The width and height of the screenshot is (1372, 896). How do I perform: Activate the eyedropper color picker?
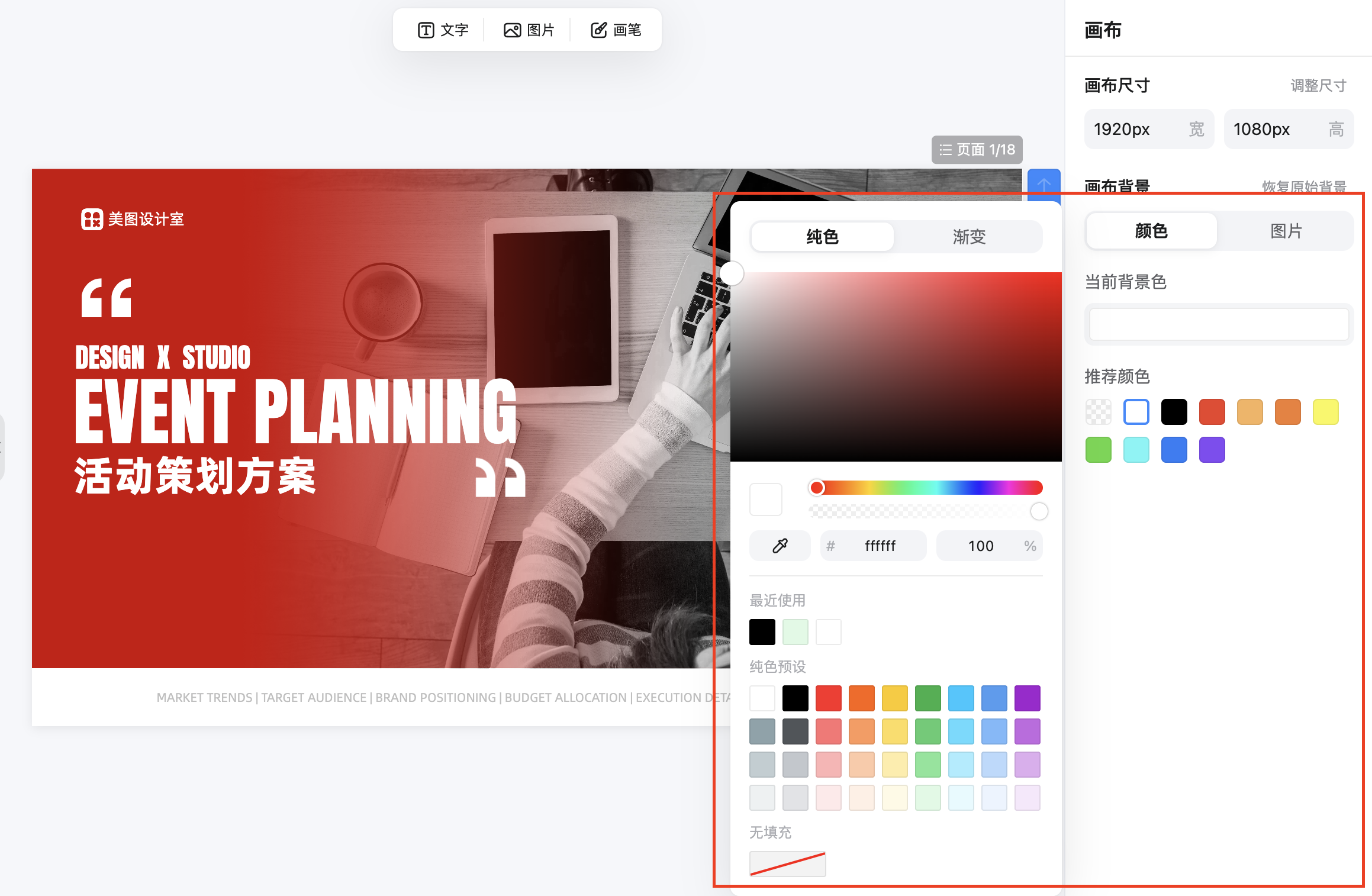[x=780, y=546]
